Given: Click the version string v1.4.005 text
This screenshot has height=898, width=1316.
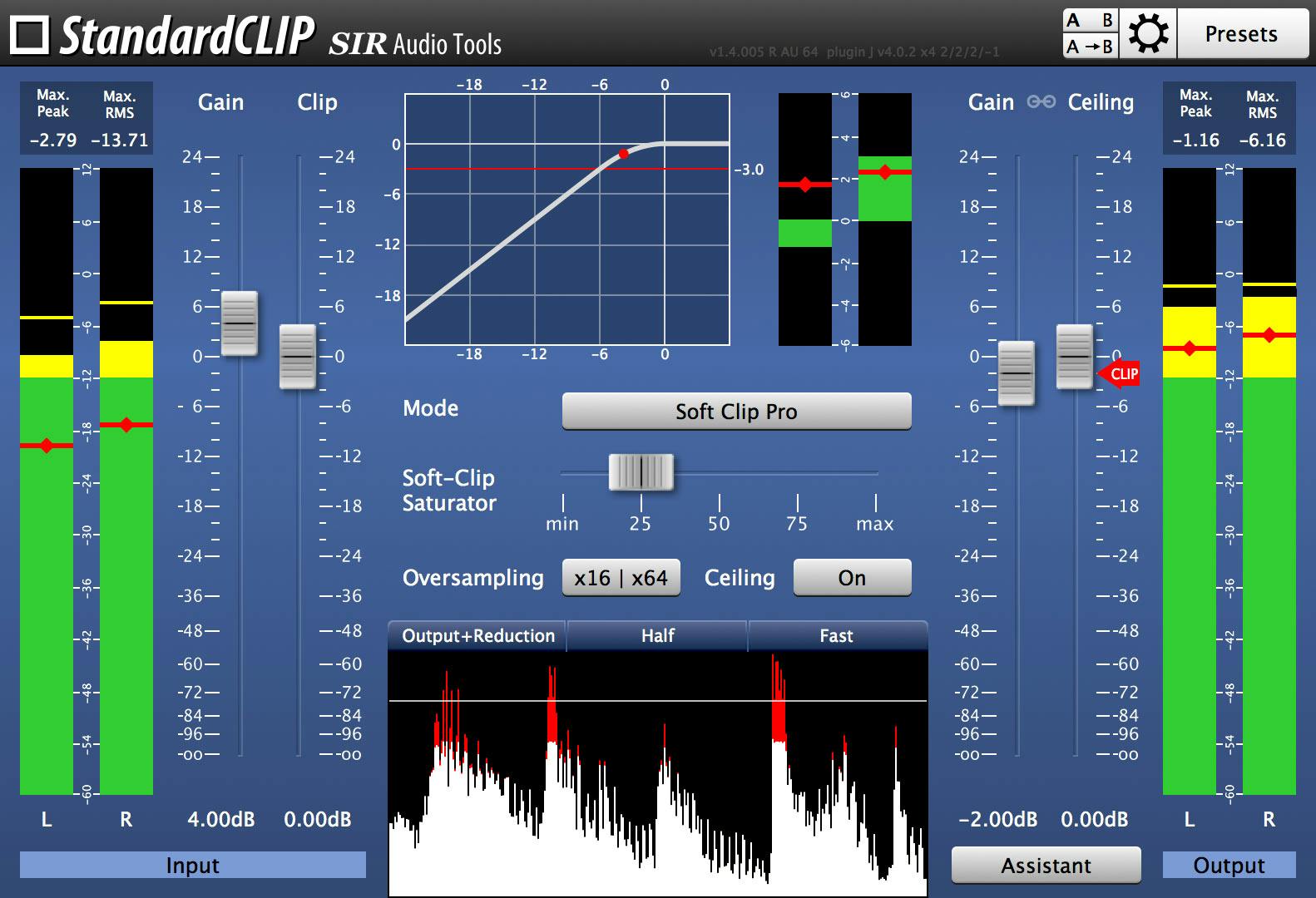Looking at the screenshot, I should click(854, 52).
